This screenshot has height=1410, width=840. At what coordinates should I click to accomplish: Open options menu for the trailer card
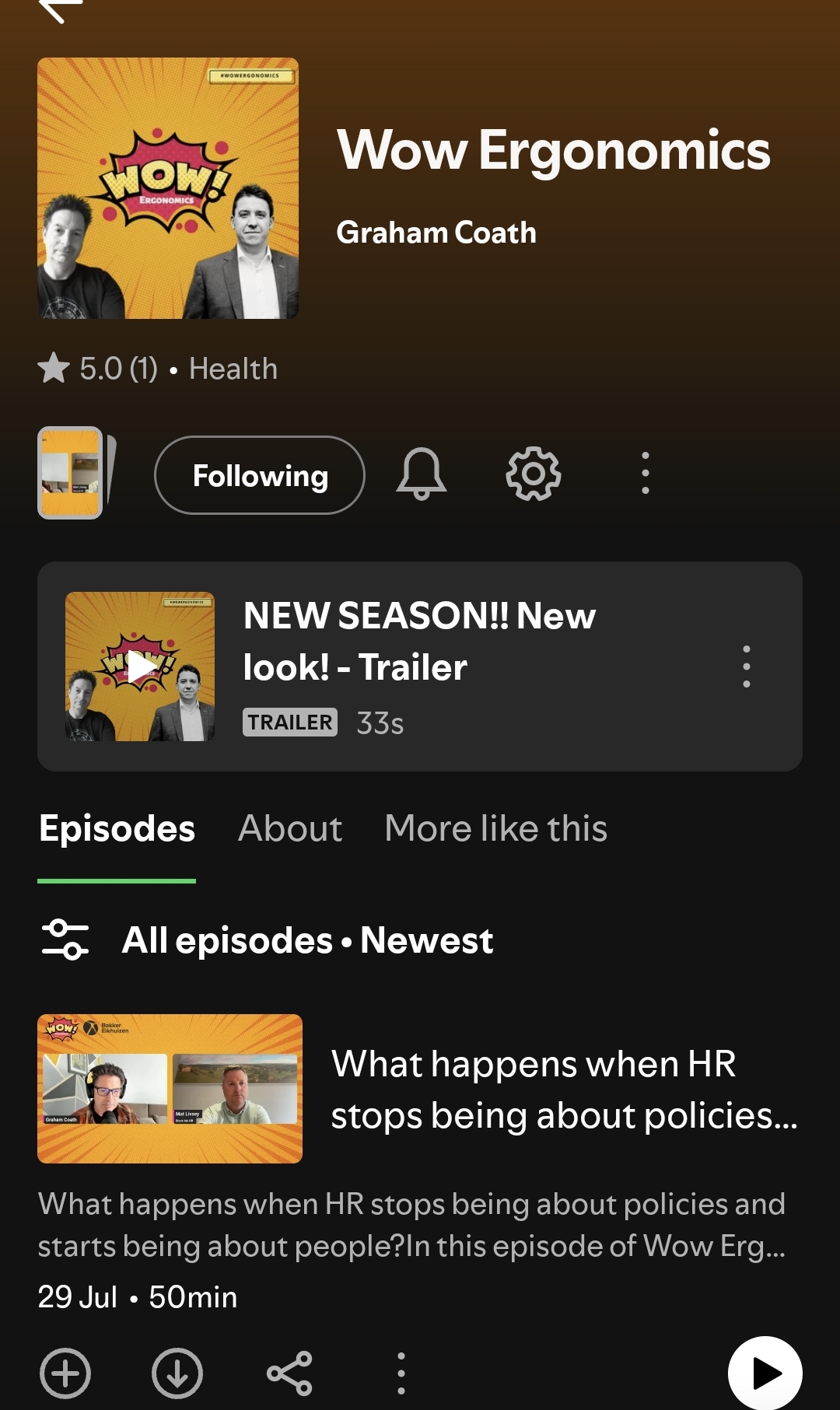[x=747, y=667]
